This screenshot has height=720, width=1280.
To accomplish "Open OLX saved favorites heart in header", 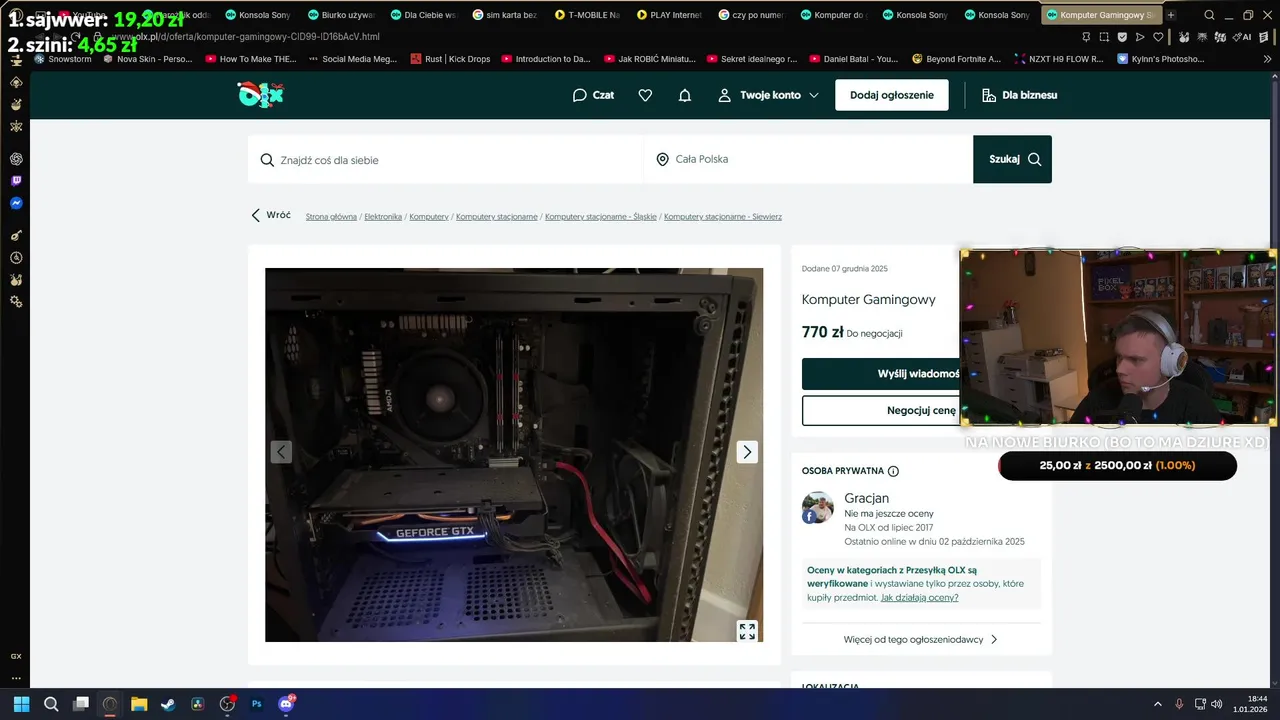I will pos(645,95).
